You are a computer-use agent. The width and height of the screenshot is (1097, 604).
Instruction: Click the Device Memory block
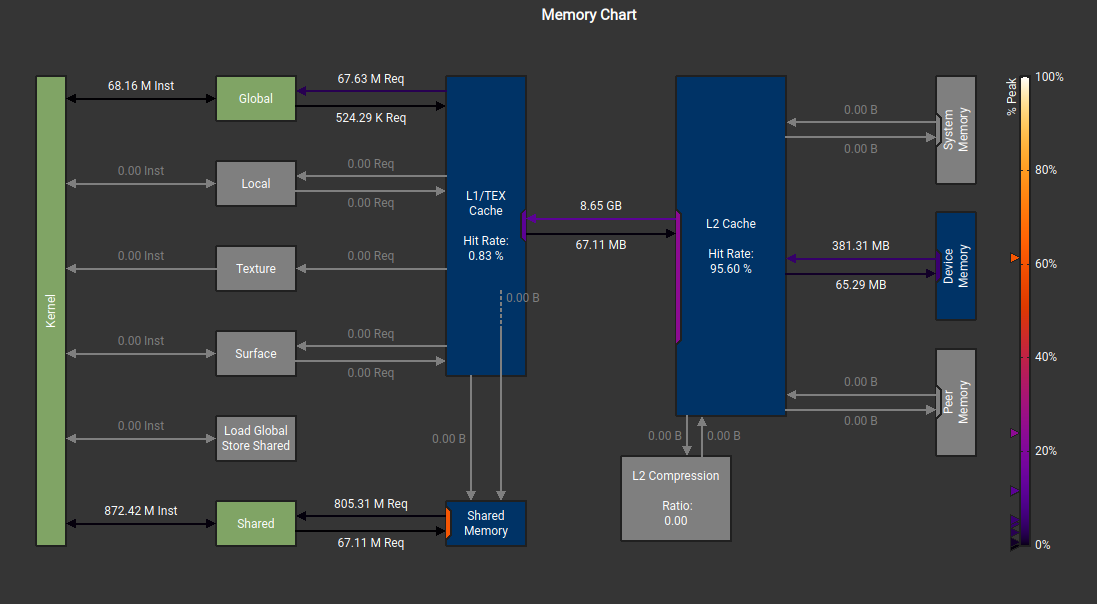[956, 265]
